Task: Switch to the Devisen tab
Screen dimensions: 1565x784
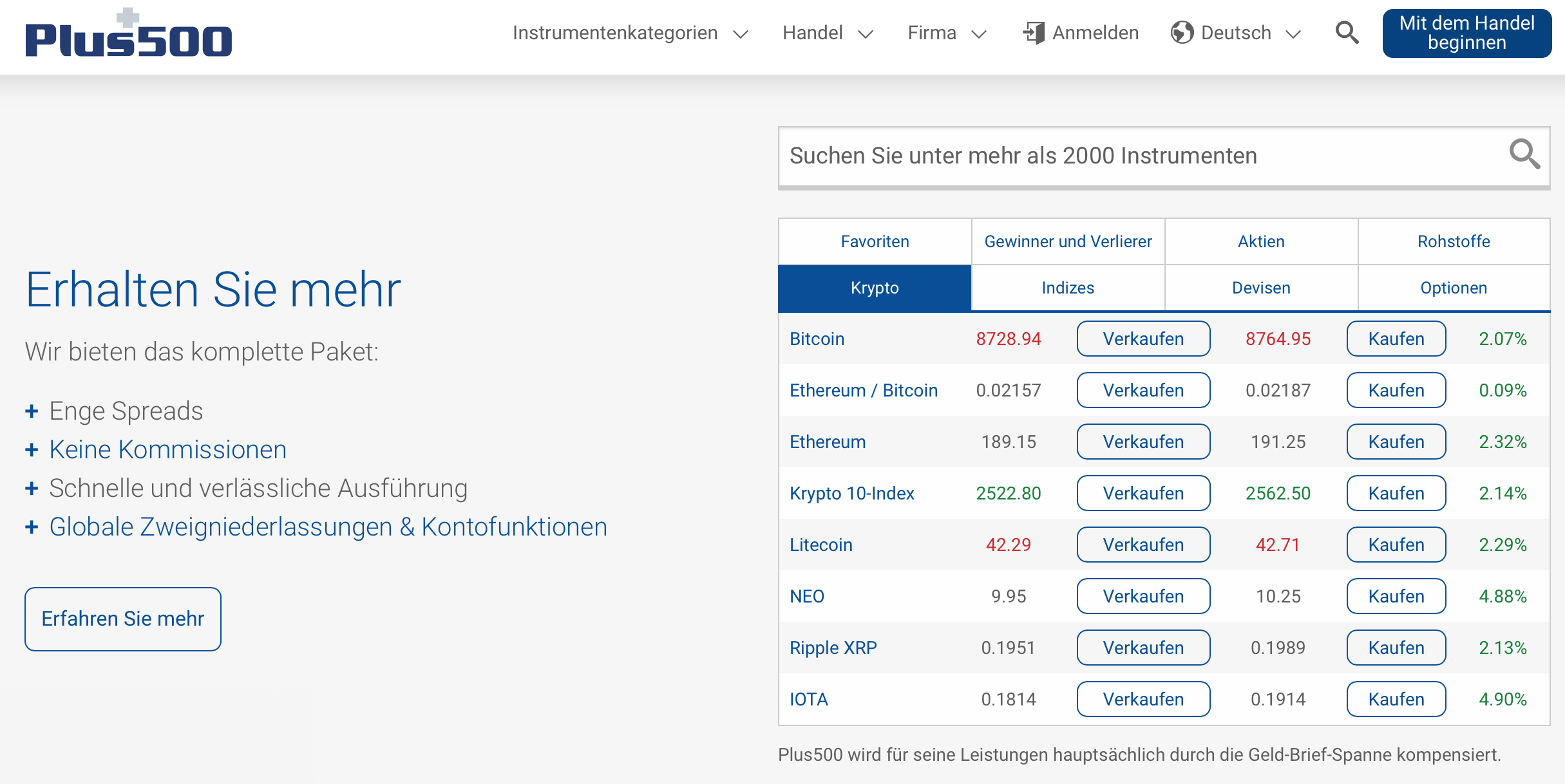Action: pos(1261,288)
